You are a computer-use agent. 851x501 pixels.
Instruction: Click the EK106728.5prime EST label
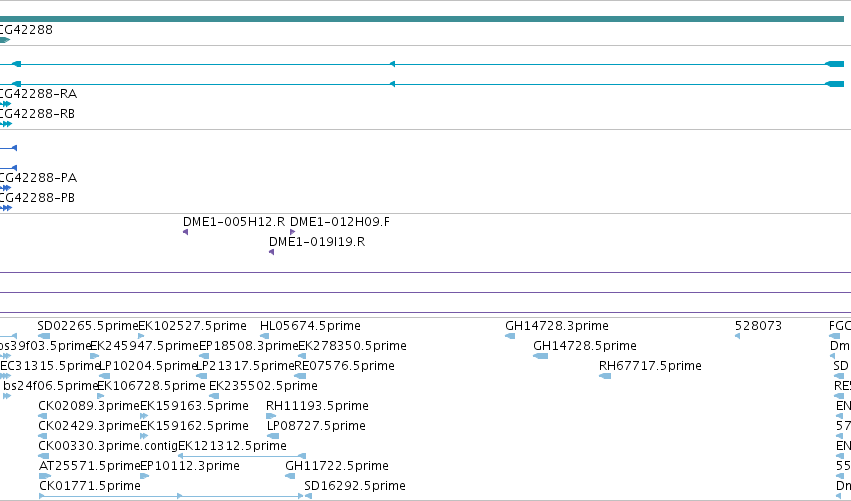[x=151, y=386]
